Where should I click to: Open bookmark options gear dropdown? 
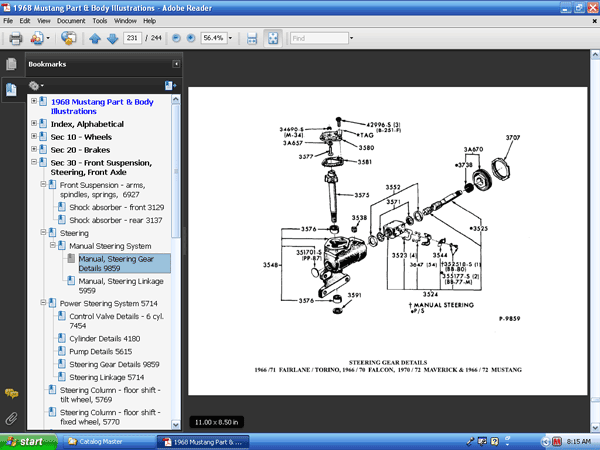point(37,86)
